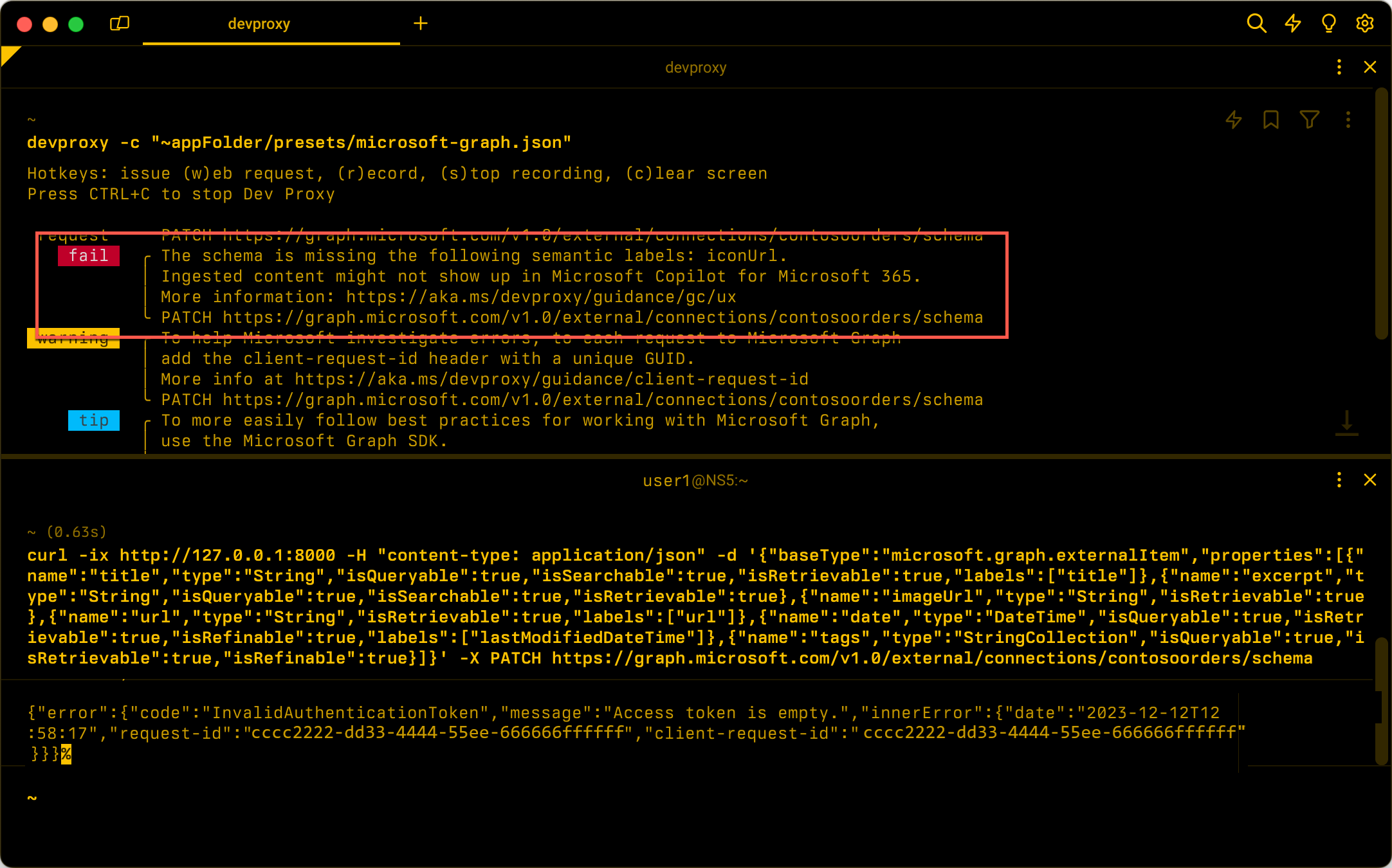Image resolution: width=1392 pixels, height=868 pixels.
Task: Open devproxy pane three-dot options menu
Action: 1339,67
